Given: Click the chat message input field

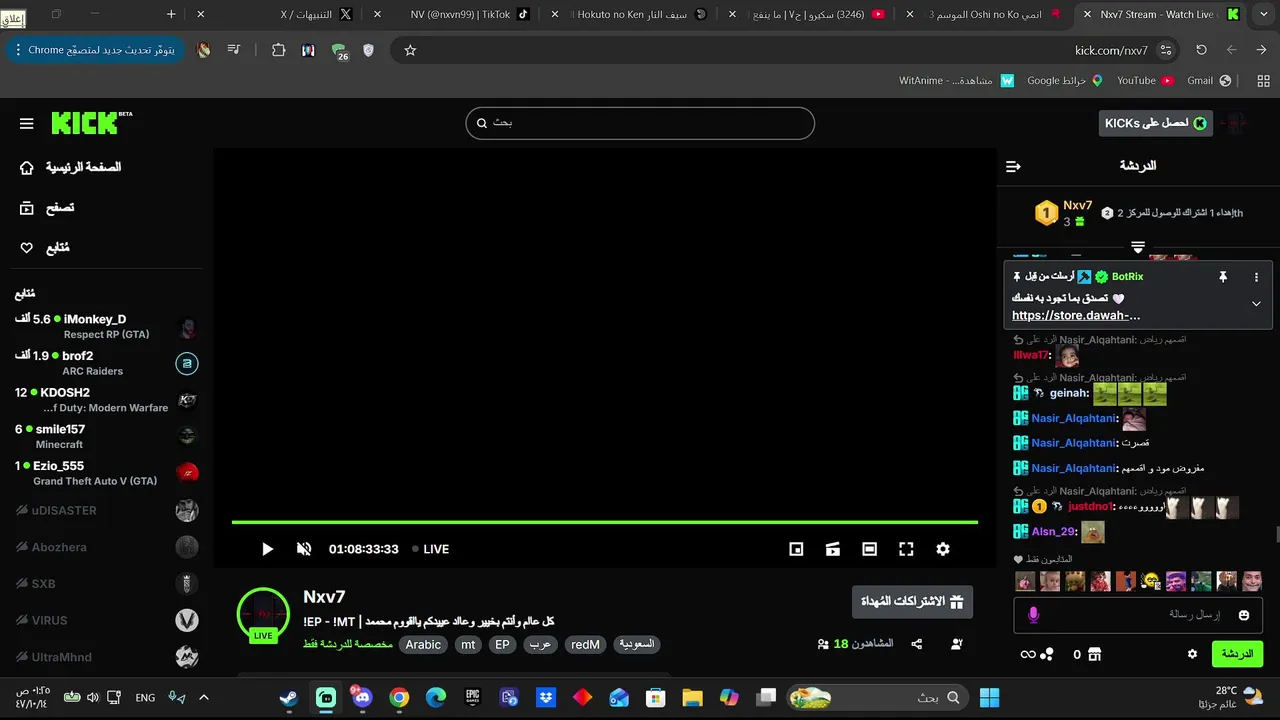Looking at the screenshot, I should pyautogui.click(x=1138, y=615).
